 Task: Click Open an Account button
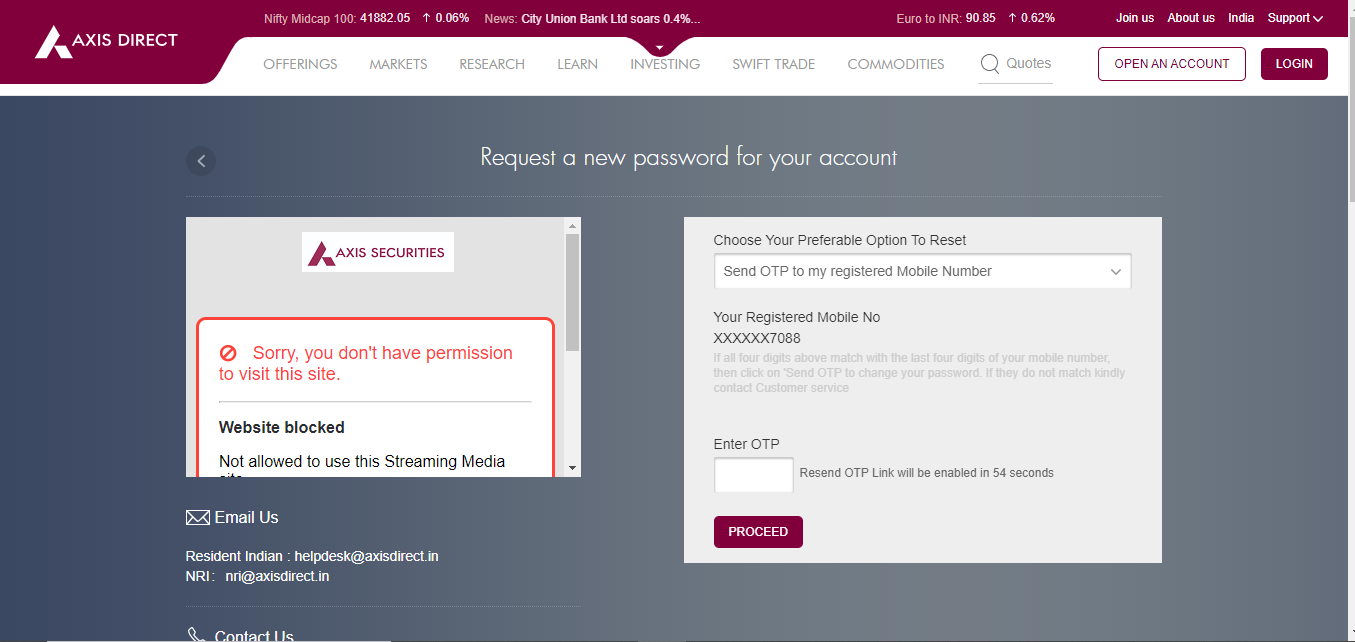[1171, 64]
